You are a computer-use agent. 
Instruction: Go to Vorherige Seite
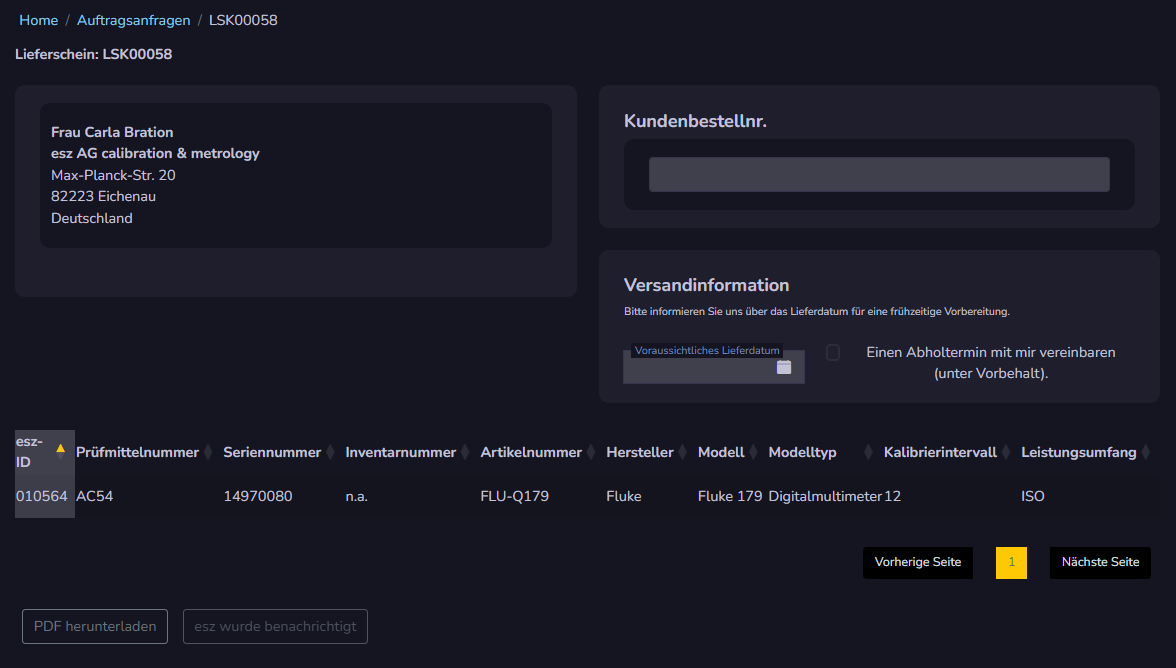click(917, 562)
